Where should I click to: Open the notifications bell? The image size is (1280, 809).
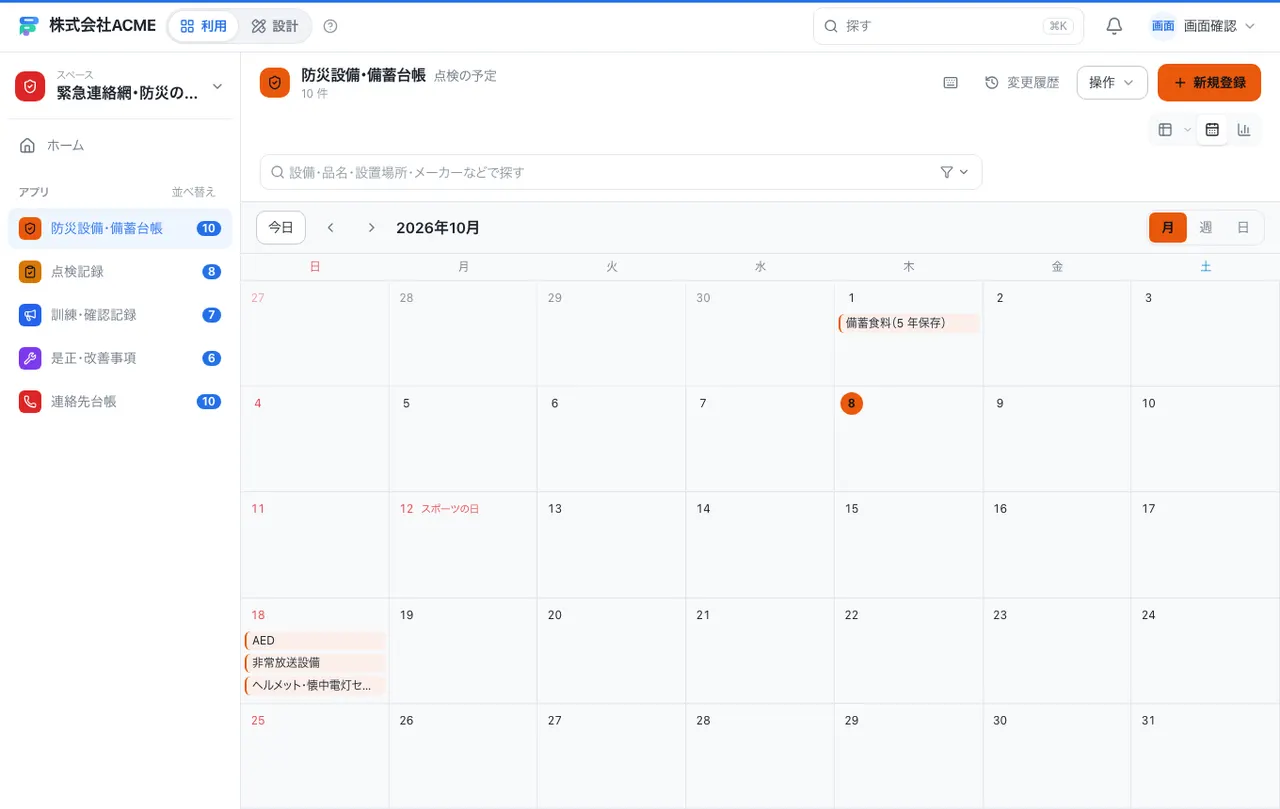point(1114,26)
